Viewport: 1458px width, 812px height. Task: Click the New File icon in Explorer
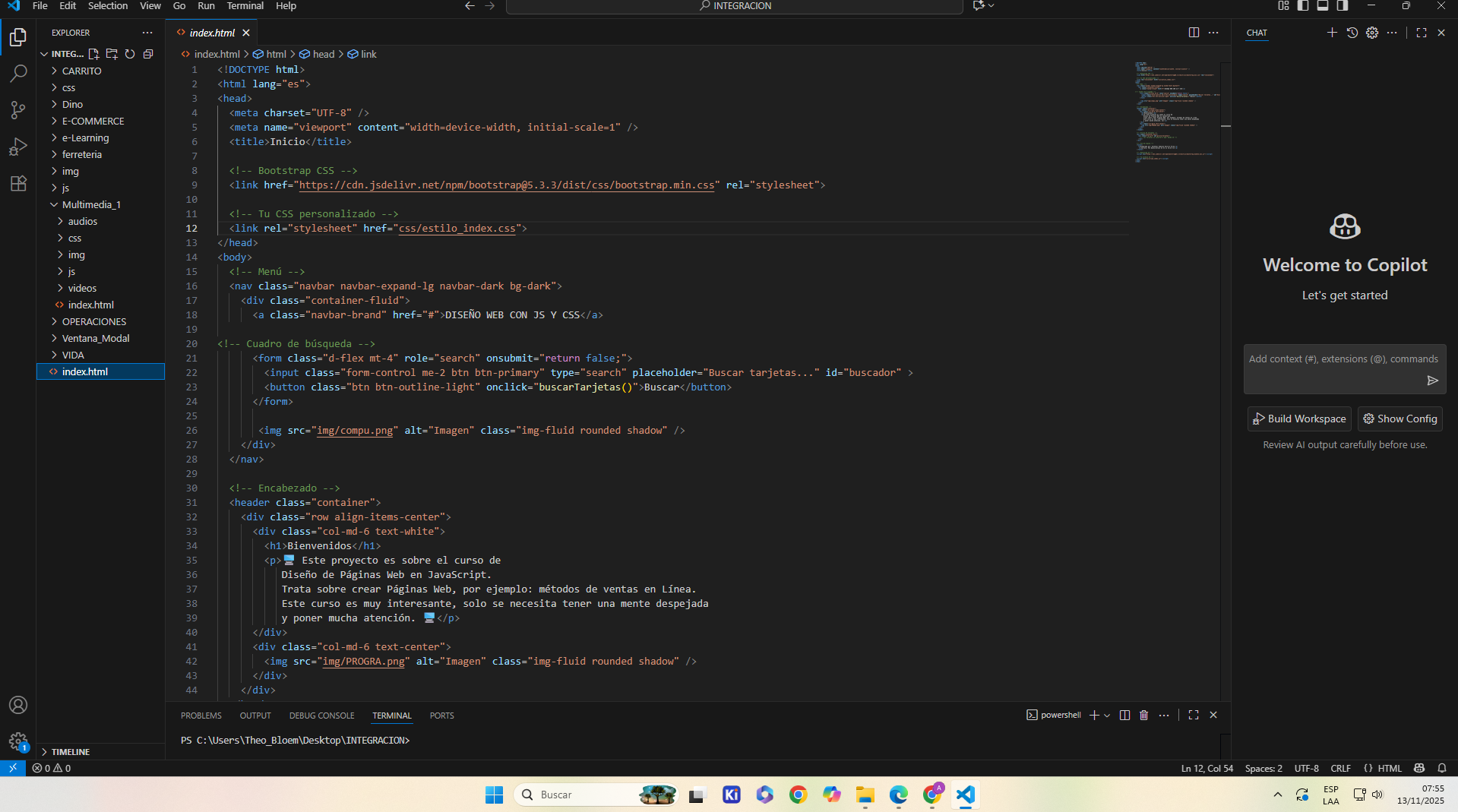93,54
